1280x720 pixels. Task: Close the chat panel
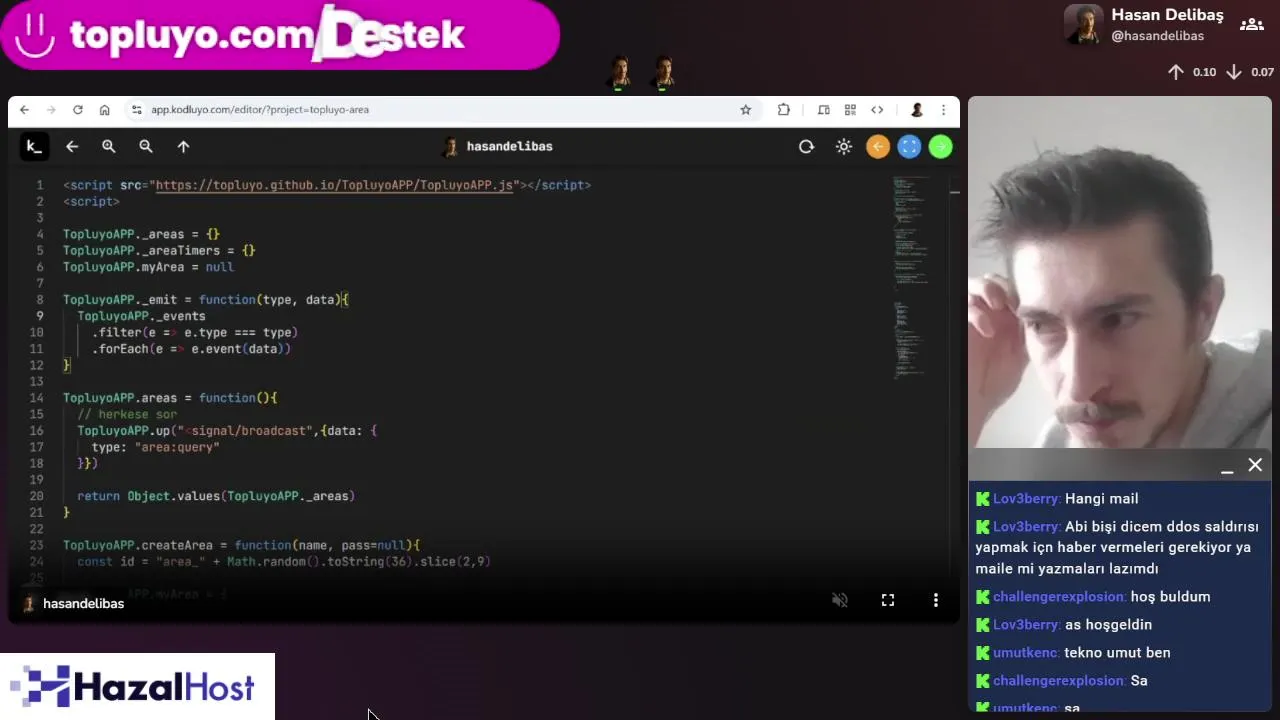(1255, 465)
